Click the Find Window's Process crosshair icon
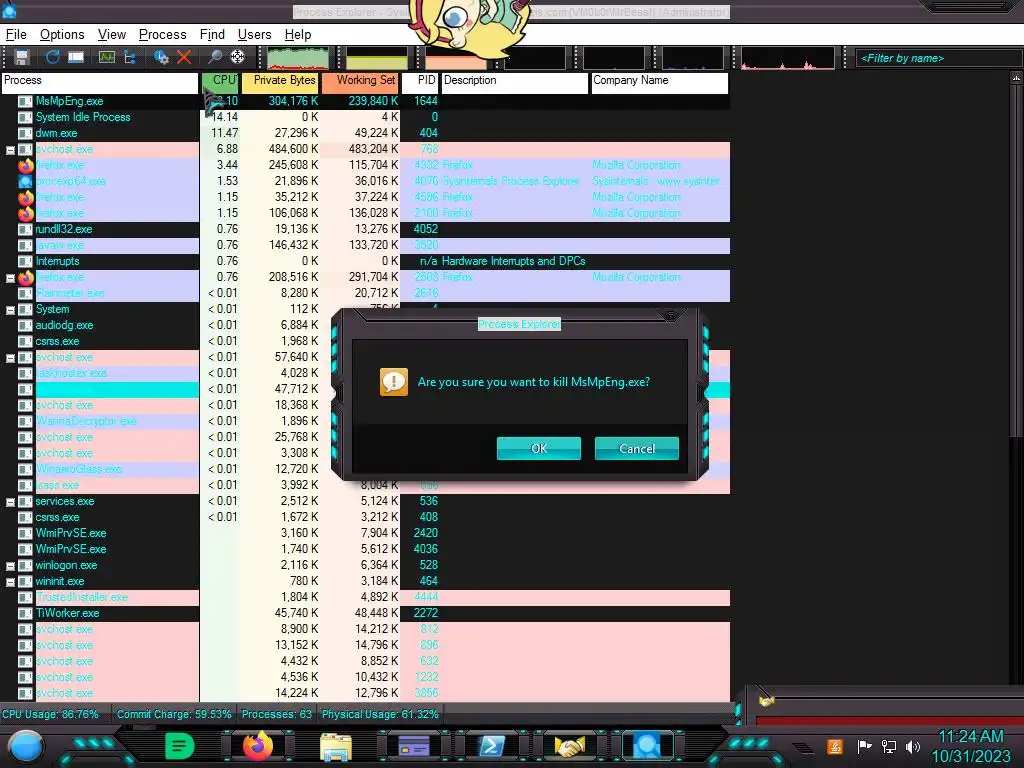 pyautogui.click(x=238, y=57)
